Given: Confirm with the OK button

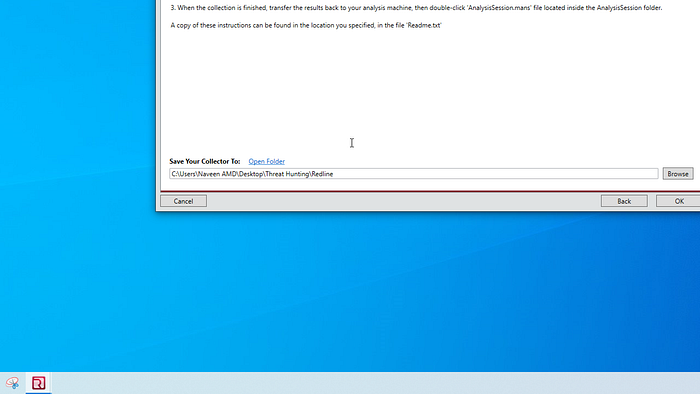Looking at the screenshot, I should click(x=678, y=201).
